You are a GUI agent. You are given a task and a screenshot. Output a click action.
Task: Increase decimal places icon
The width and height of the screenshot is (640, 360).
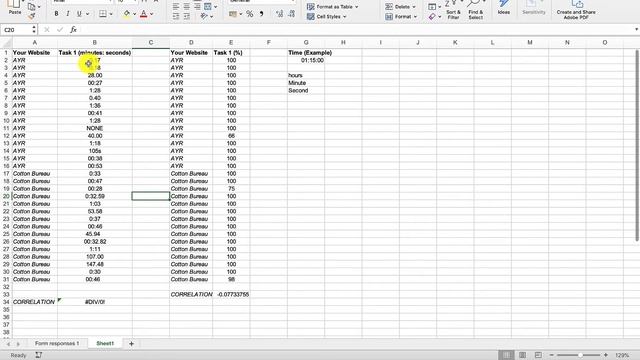click(x=280, y=14)
